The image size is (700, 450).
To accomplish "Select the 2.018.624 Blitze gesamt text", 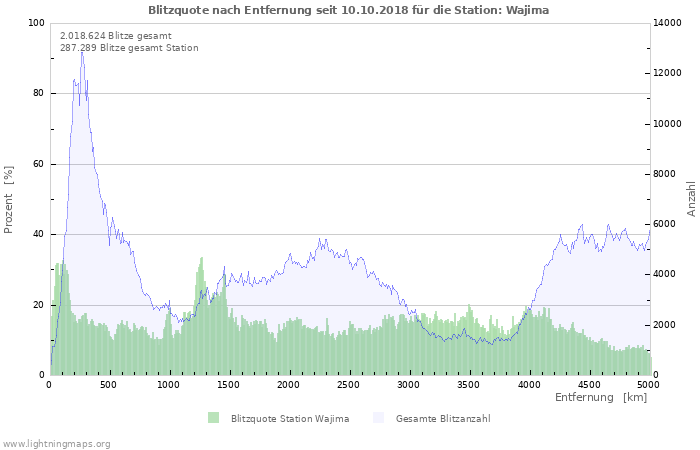I will pos(116,36).
